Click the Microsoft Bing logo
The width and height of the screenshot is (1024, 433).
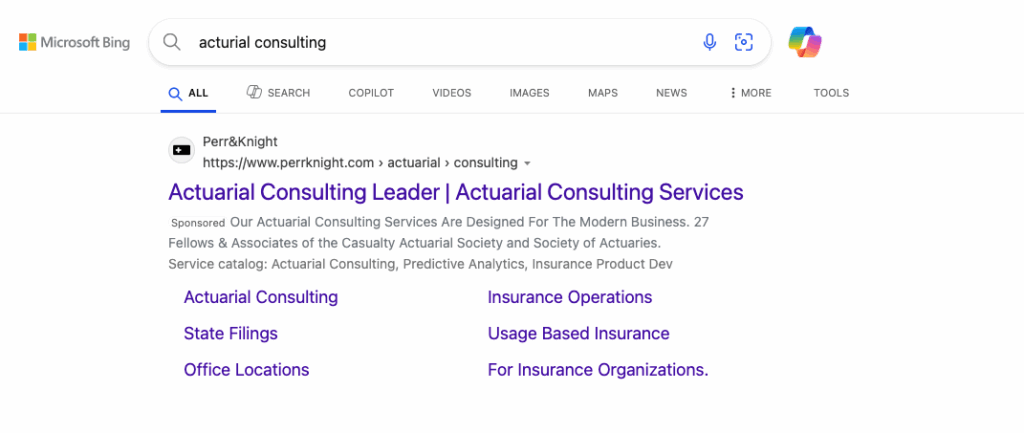(74, 42)
